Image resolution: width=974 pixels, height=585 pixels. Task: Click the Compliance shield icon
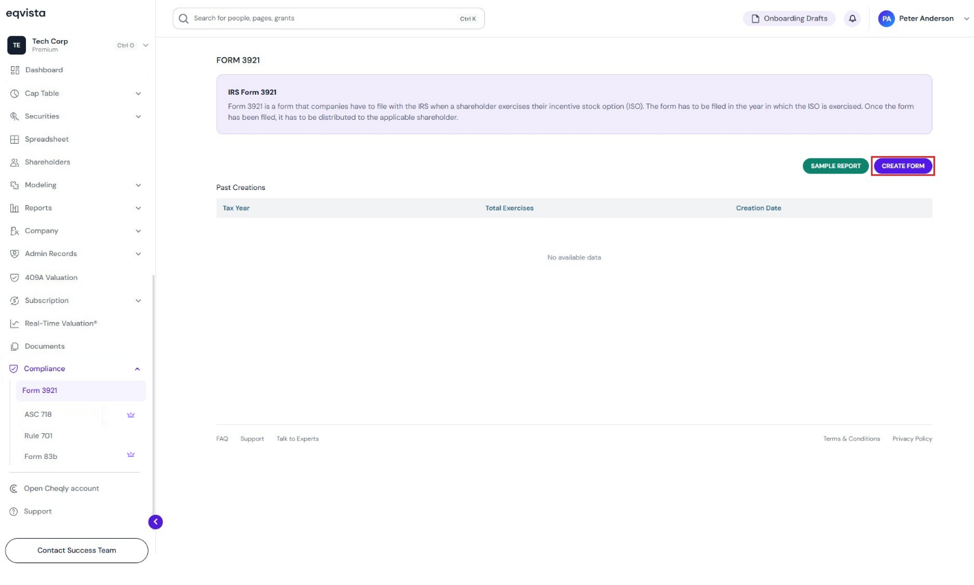[x=14, y=369]
